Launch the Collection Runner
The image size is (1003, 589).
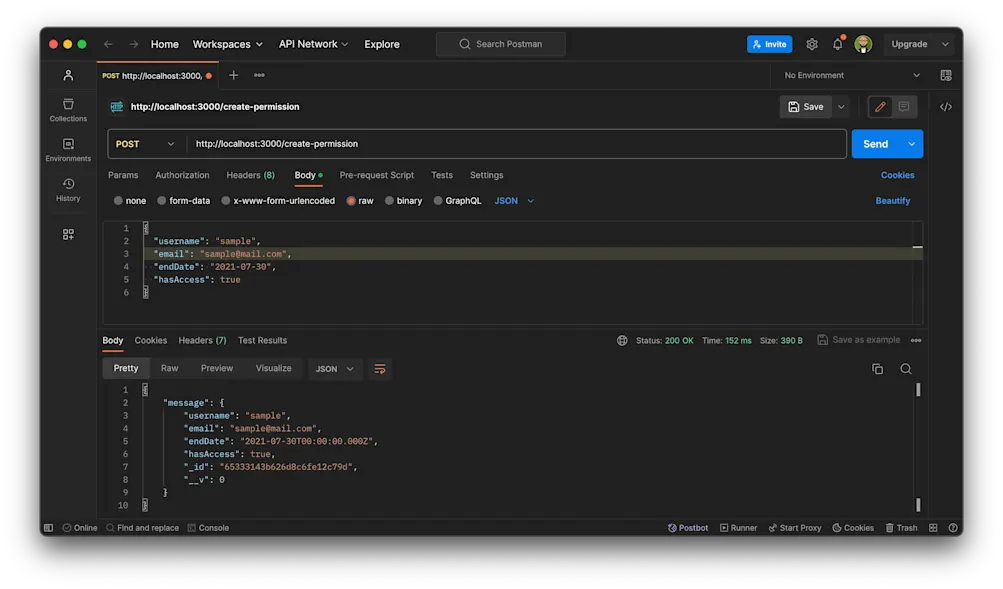pyautogui.click(x=738, y=527)
